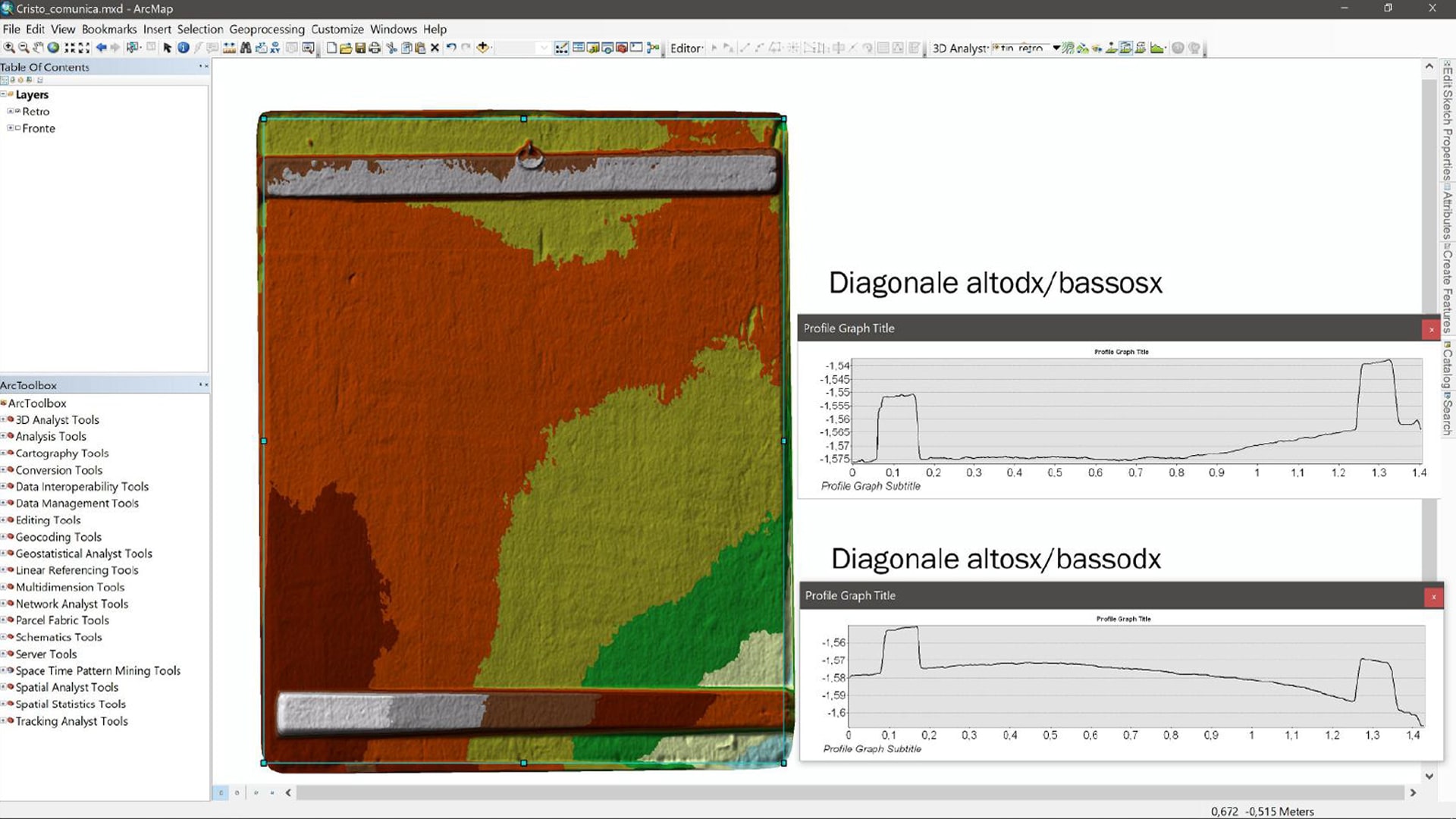The image size is (1456, 819).
Task: Click the Find binoculars icon
Action: point(246,48)
